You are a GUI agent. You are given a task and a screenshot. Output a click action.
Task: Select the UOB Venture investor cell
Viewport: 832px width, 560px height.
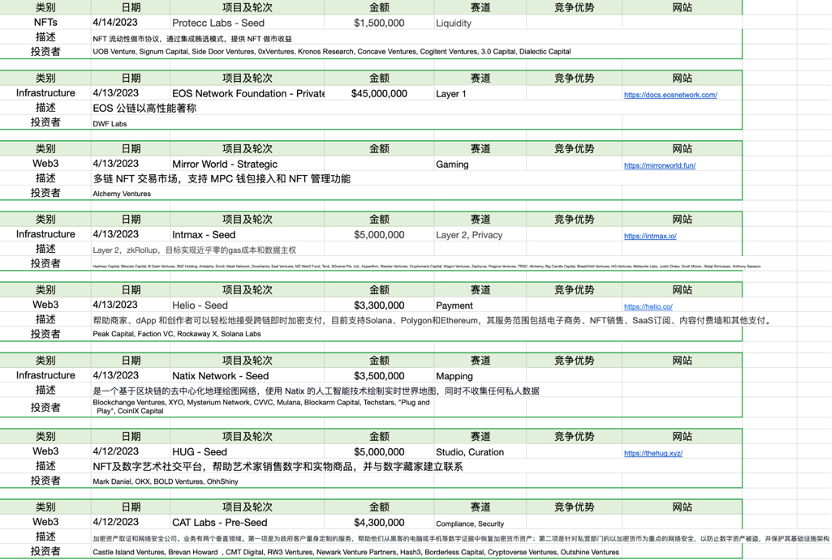[332, 51]
